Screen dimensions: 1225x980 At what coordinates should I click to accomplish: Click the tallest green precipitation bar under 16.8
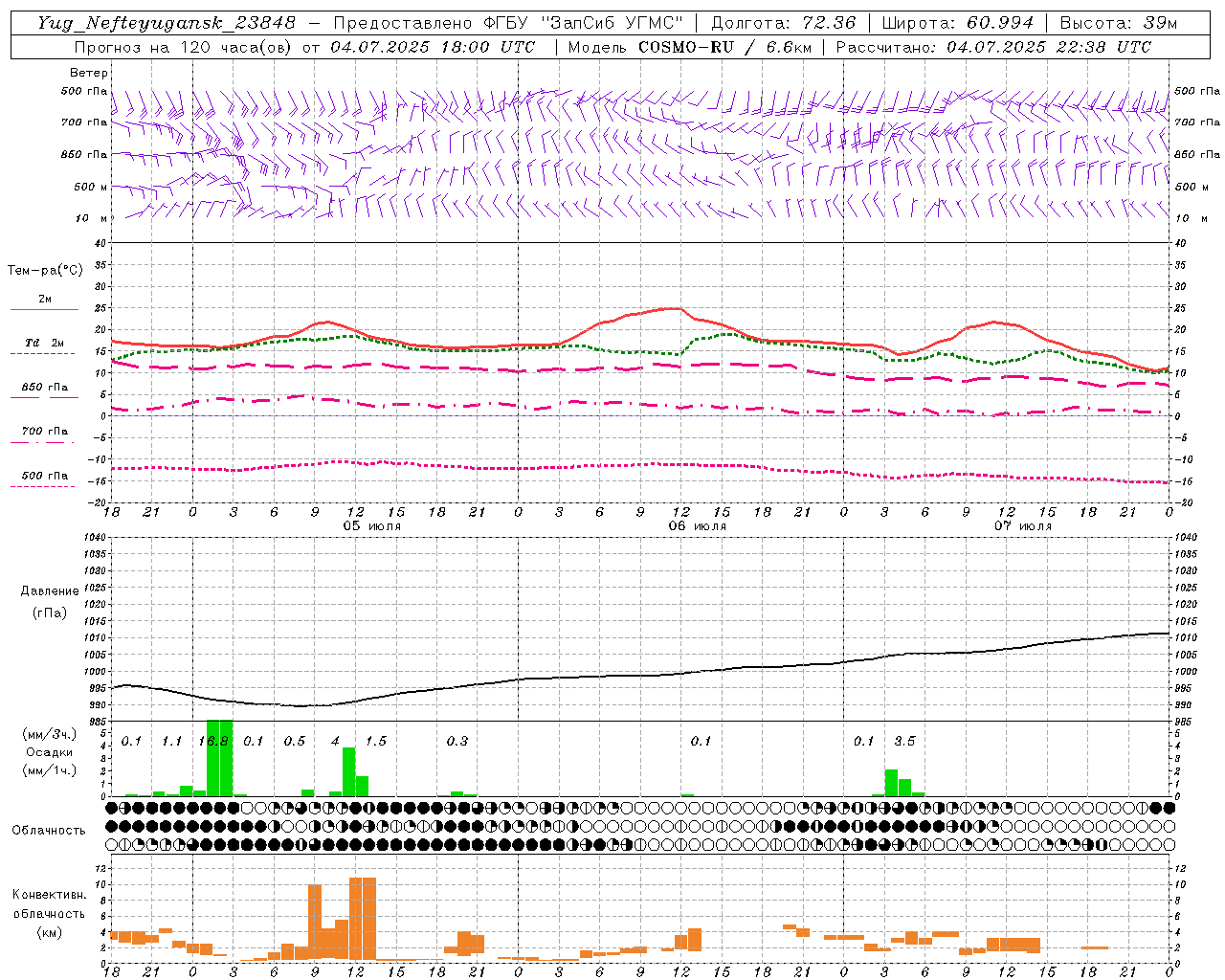point(219,758)
